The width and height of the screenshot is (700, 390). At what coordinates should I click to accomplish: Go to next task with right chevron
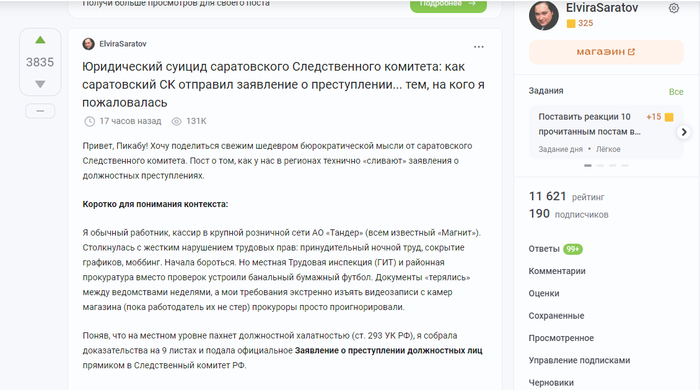click(683, 132)
